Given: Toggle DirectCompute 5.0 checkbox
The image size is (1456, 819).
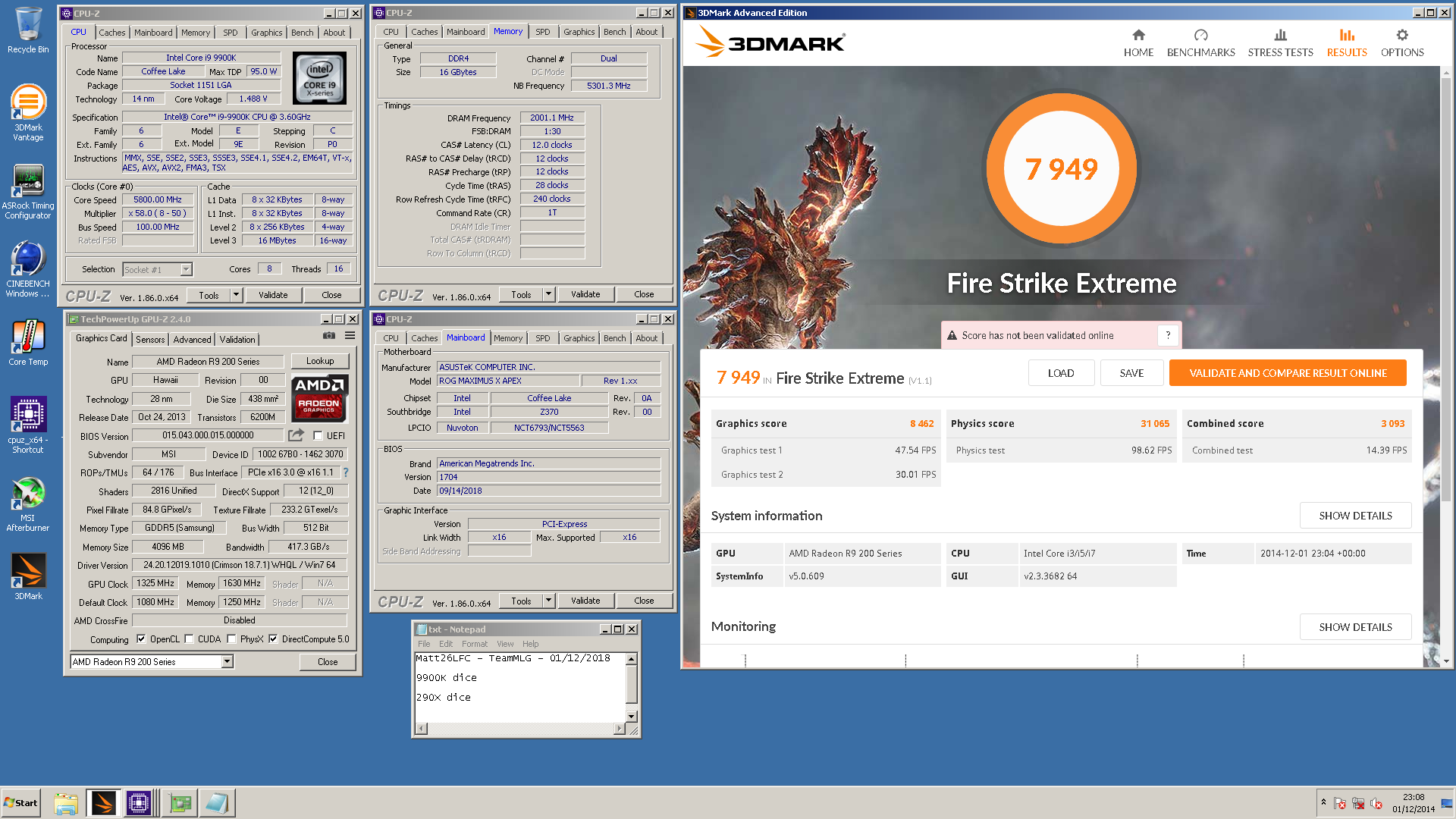Looking at the screenshot, I should 273,639.
